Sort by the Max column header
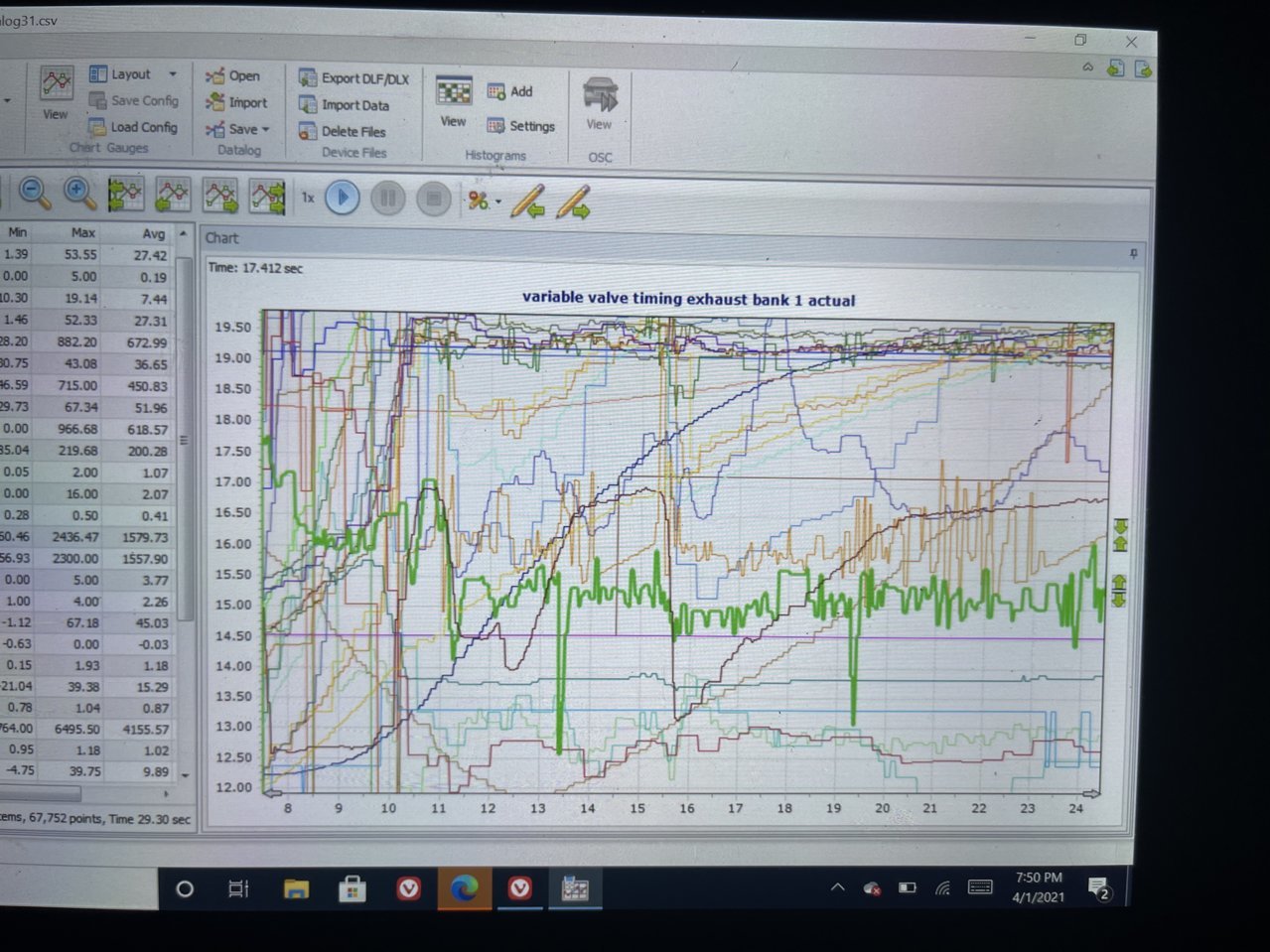 tap(83, 232)
